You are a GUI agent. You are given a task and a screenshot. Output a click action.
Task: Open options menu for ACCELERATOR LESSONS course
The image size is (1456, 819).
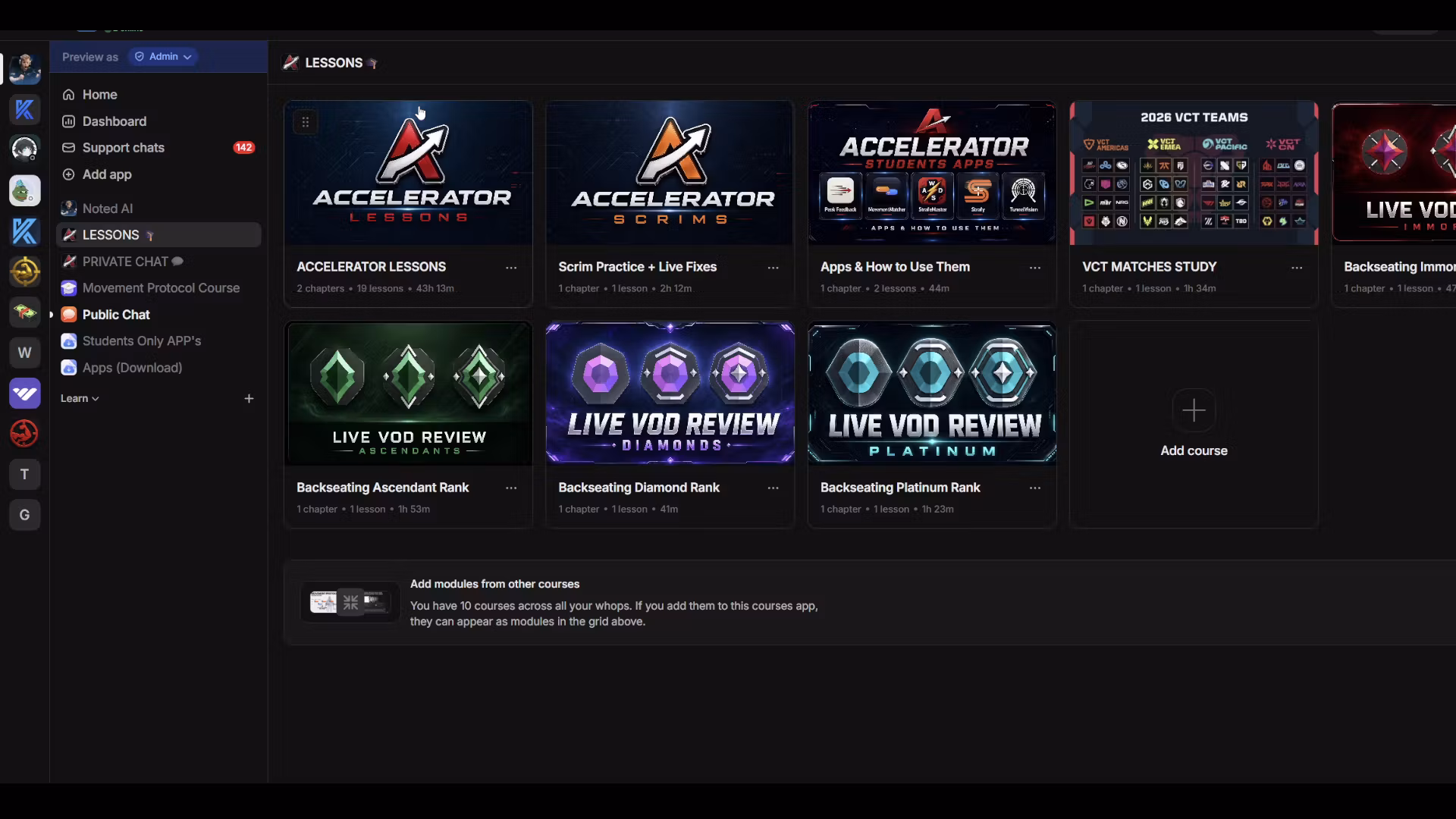[511, 268]
